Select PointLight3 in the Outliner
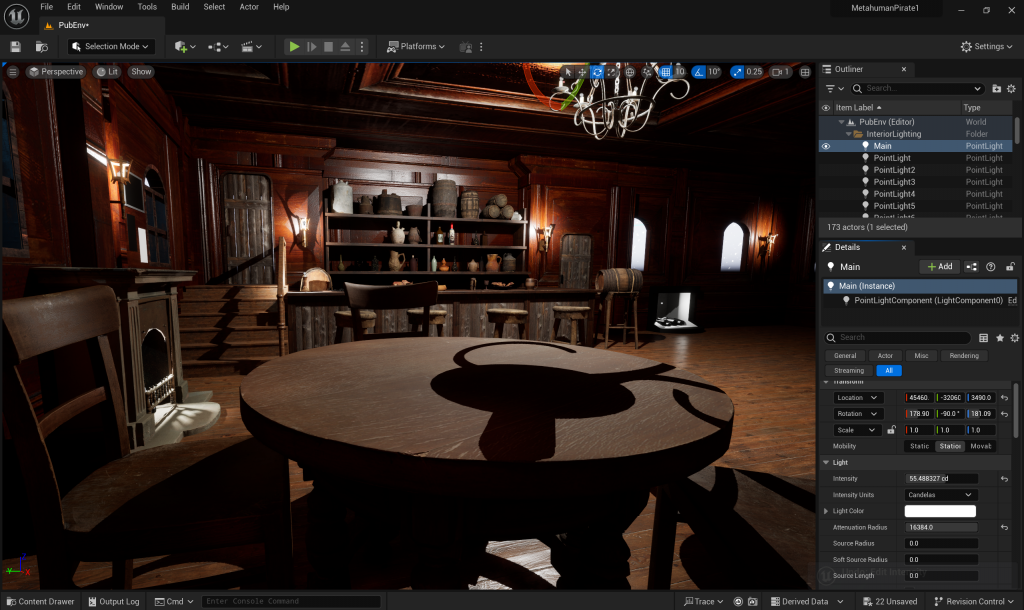The height and width of the screenshot is (610, 1024). pyautogui.click(x=894, y=182)
